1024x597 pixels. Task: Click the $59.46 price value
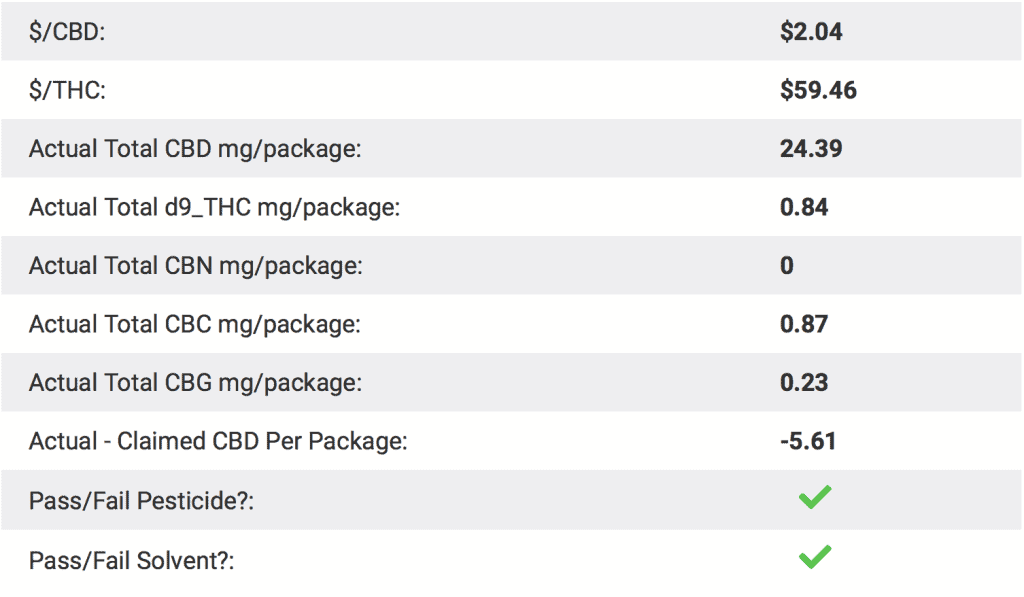pyautogui.click(x=818, y=90)
